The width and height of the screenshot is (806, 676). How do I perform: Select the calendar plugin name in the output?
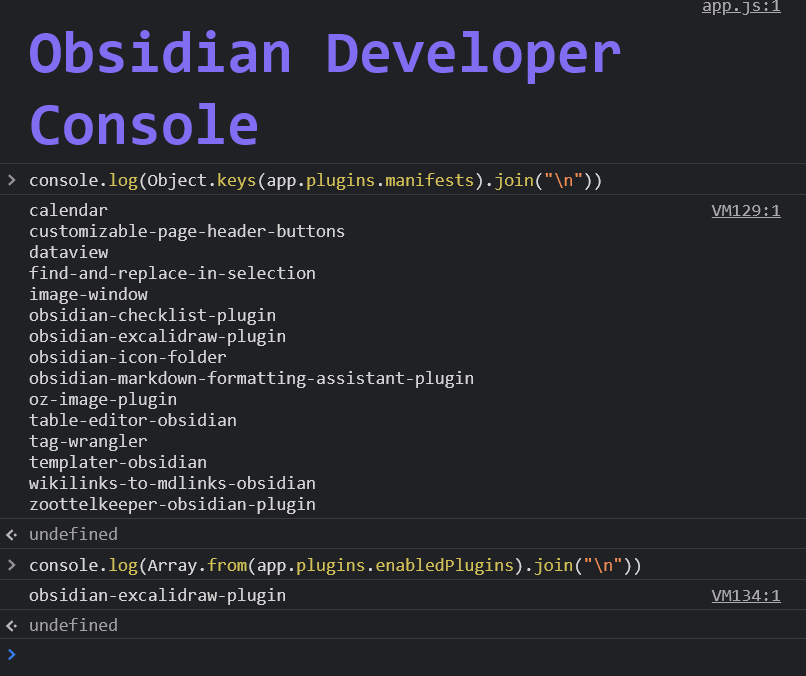[68, 210]
